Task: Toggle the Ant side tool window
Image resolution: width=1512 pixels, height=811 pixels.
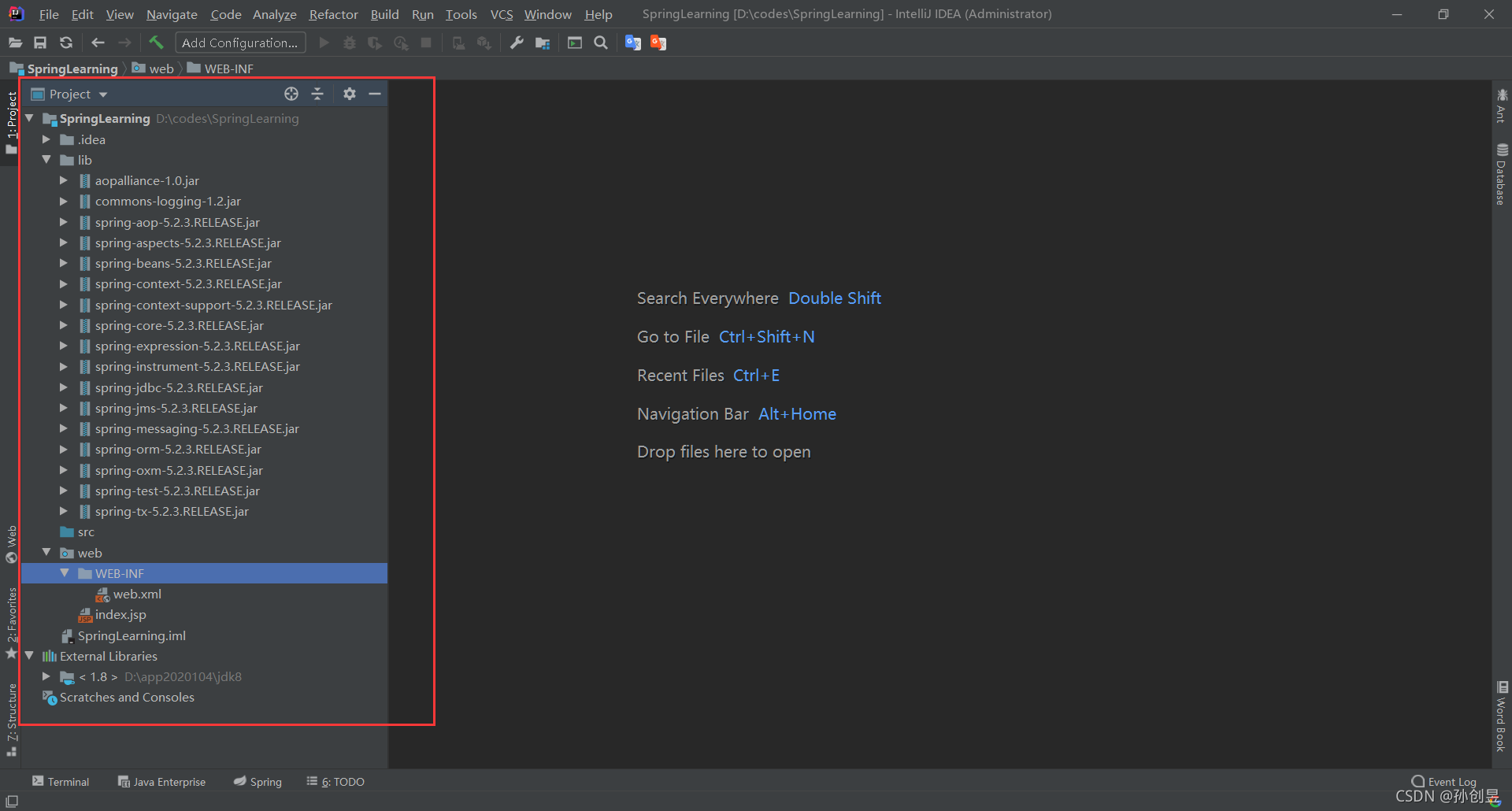Action: pyautogui.click(x=1501, y=106)
